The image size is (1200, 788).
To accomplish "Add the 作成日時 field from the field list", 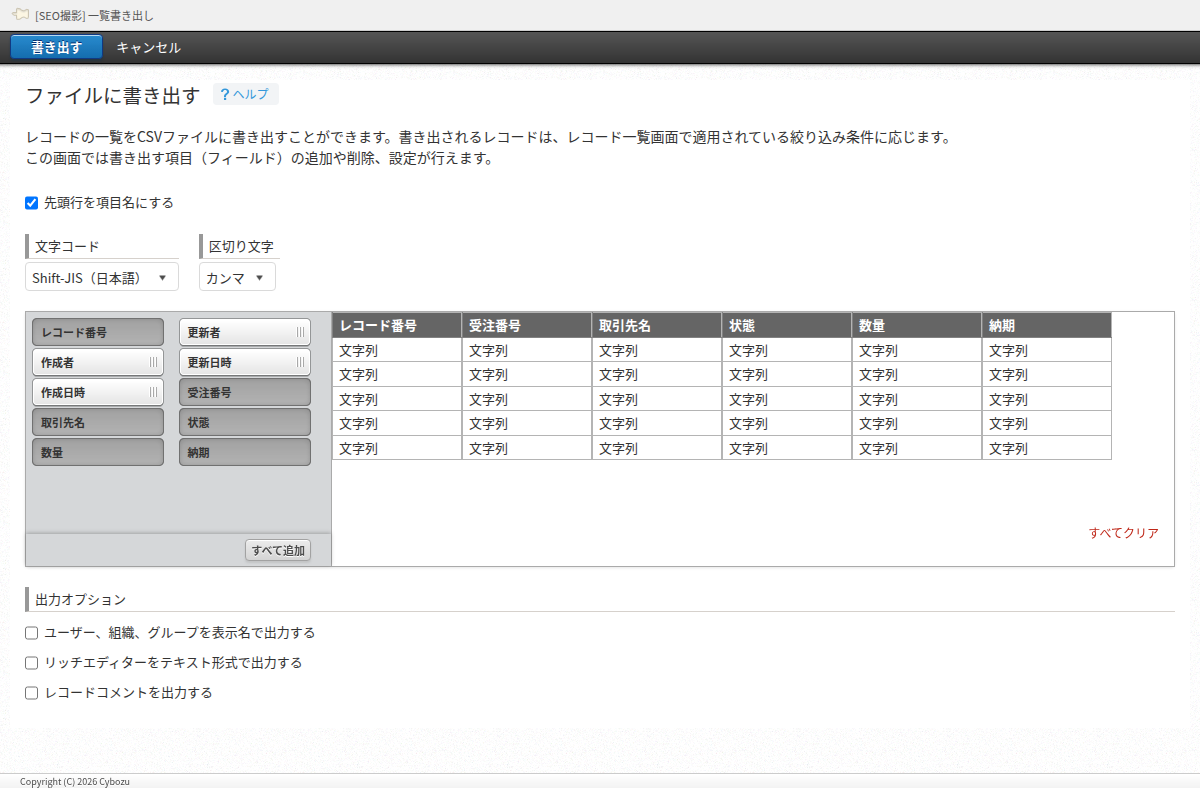I will [x=97, y=392].
